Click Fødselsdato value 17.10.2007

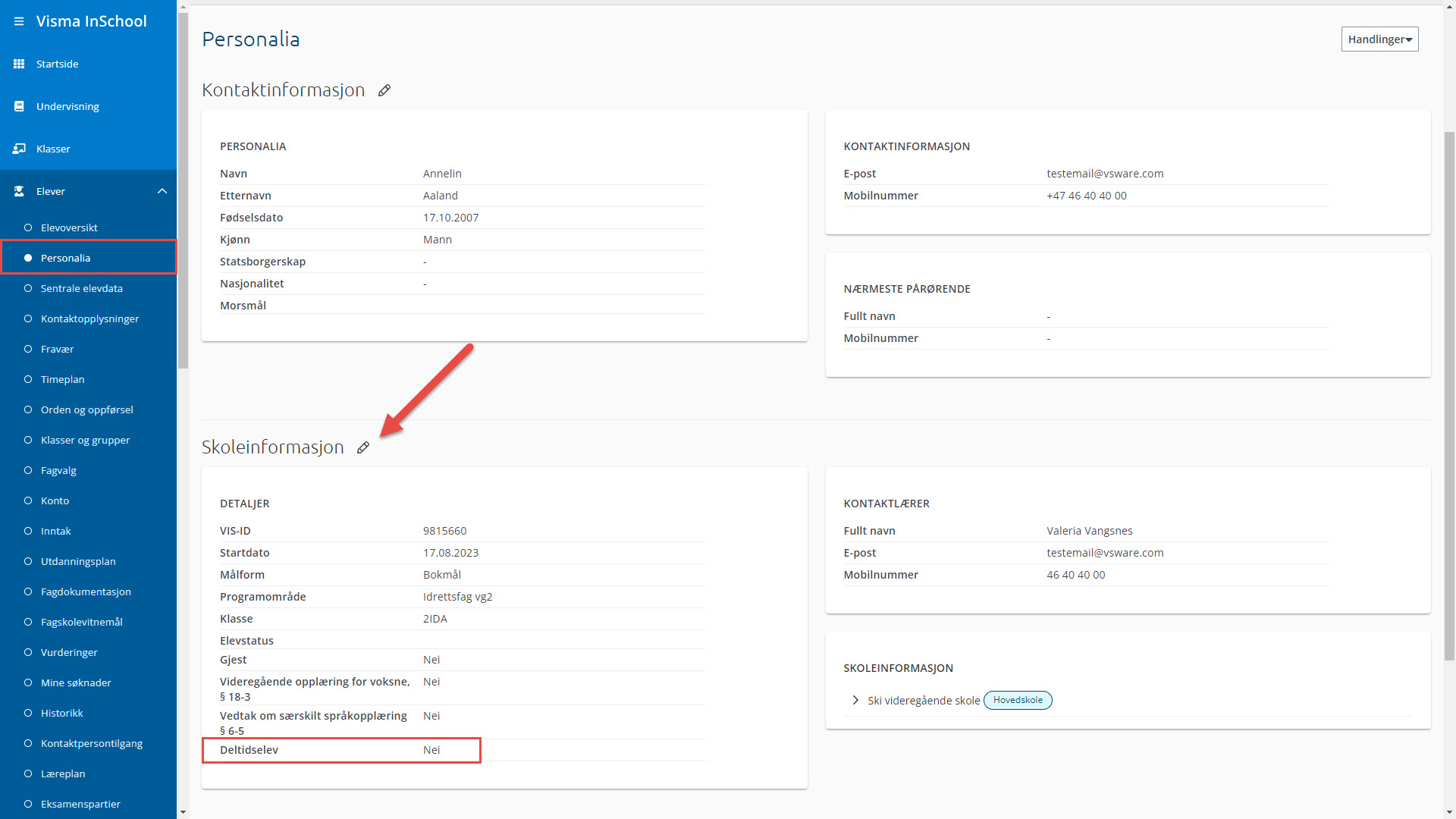(x=451, y=218)
